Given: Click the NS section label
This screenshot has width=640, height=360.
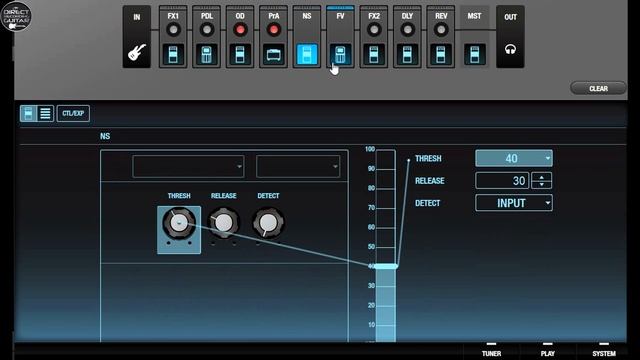Looking at the screenshot, I should coord(105,136).
